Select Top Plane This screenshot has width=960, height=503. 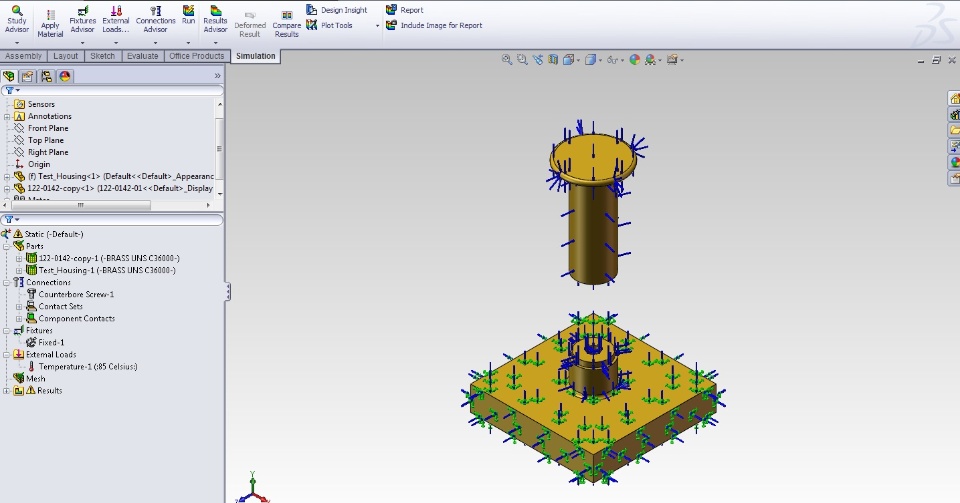point(45,140)
